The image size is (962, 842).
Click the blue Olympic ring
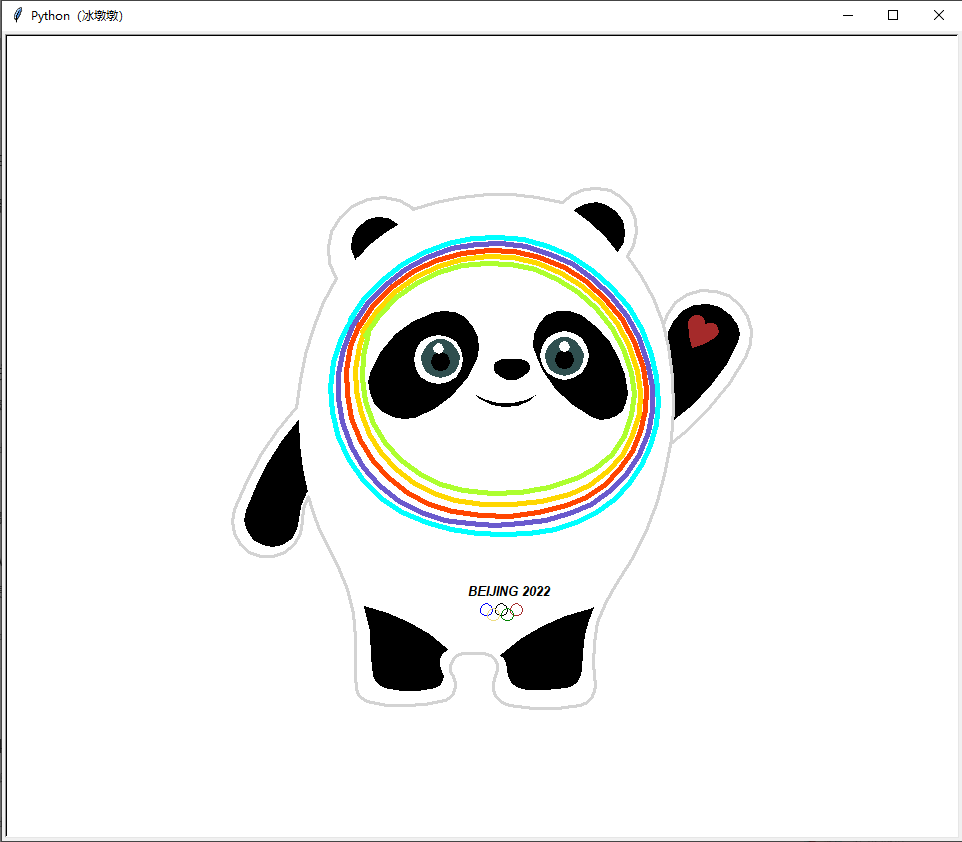[486, 609]
